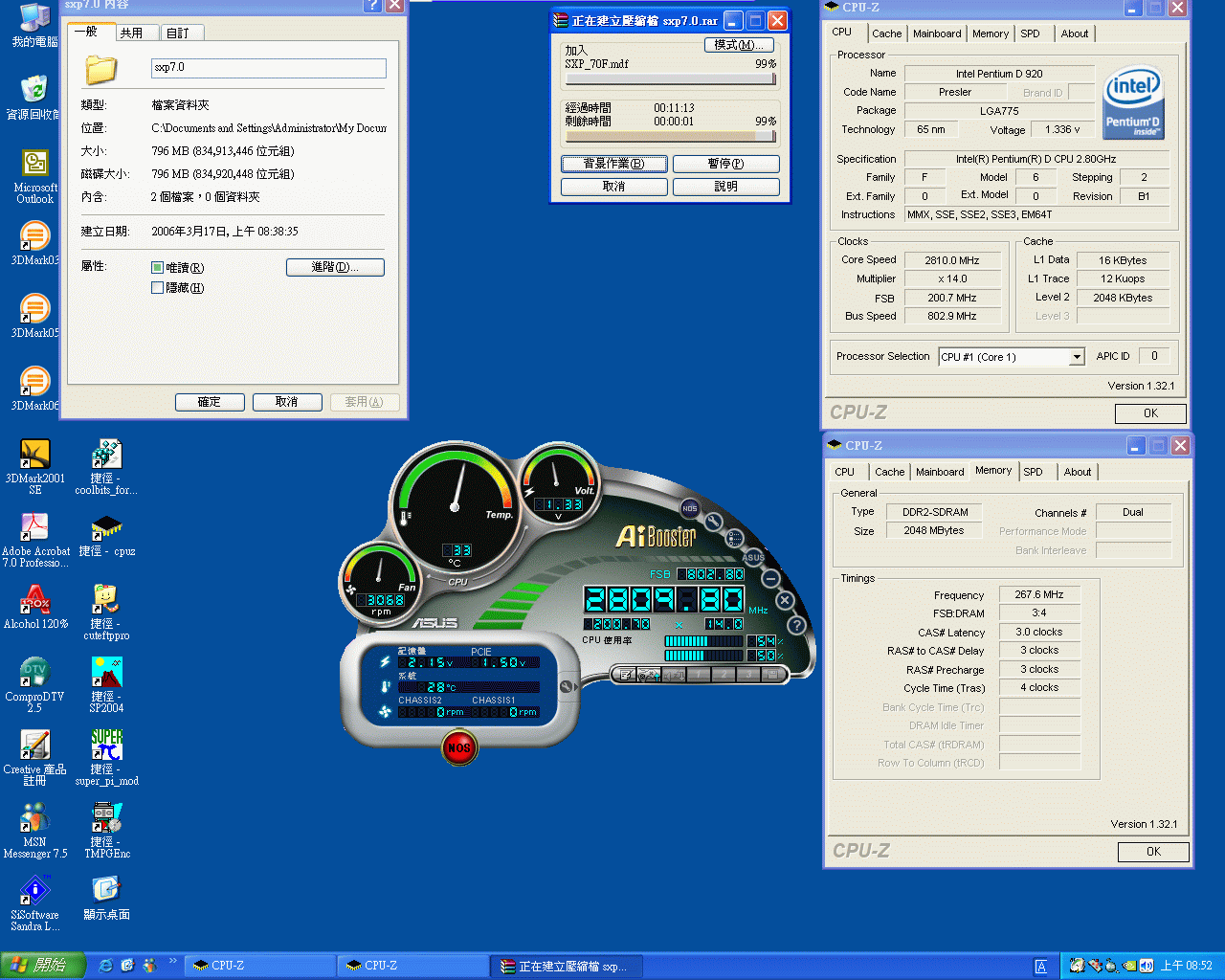Open the cpuz shortcut icon

[x=107, y=534]
